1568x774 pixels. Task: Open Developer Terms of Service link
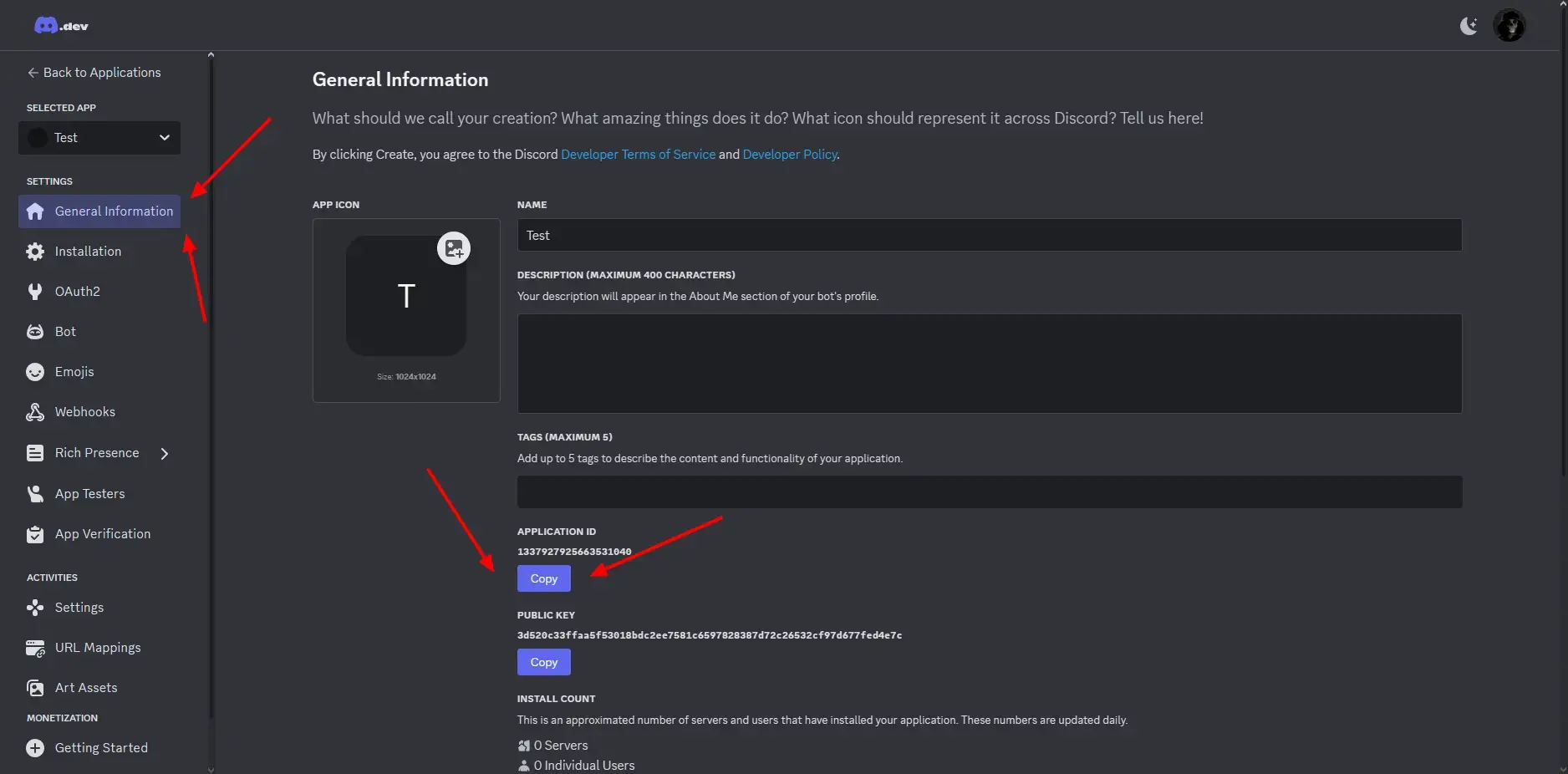[638, 155]
